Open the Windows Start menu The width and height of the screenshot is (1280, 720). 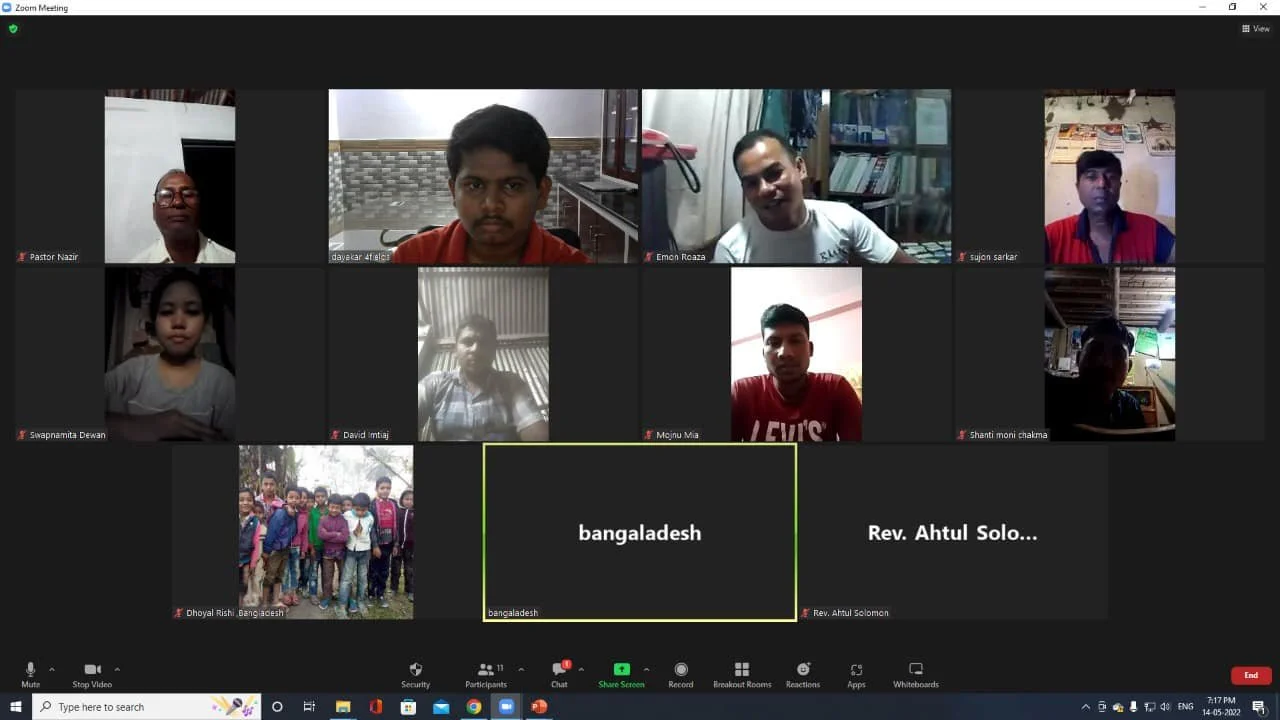tap(14, 707)
